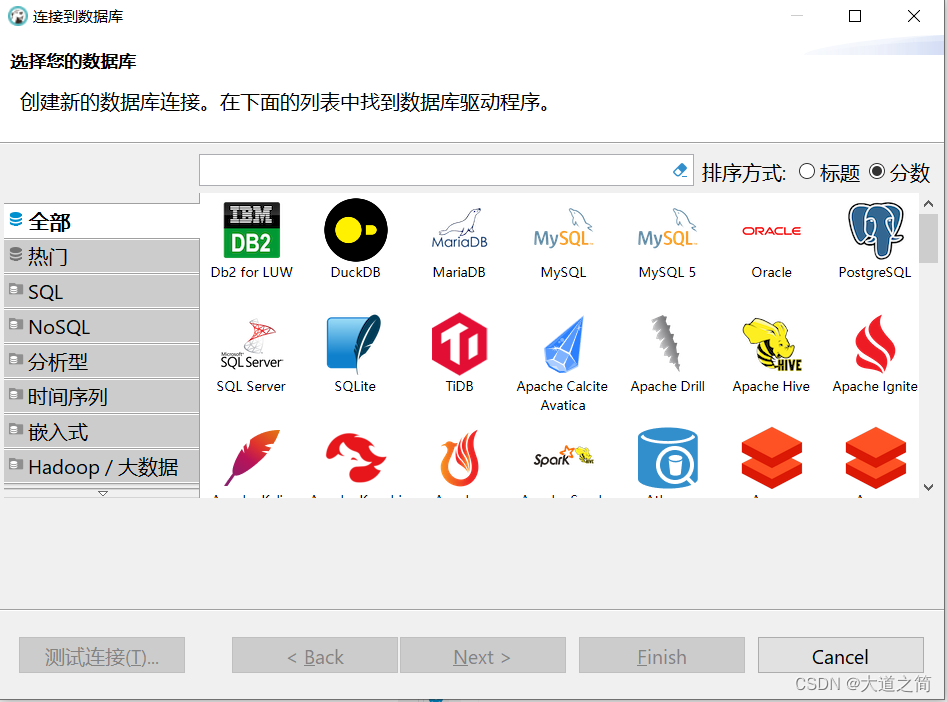Maximize the 连接到数据库 dialog window
Screen dimensions: 947x702
855,16
